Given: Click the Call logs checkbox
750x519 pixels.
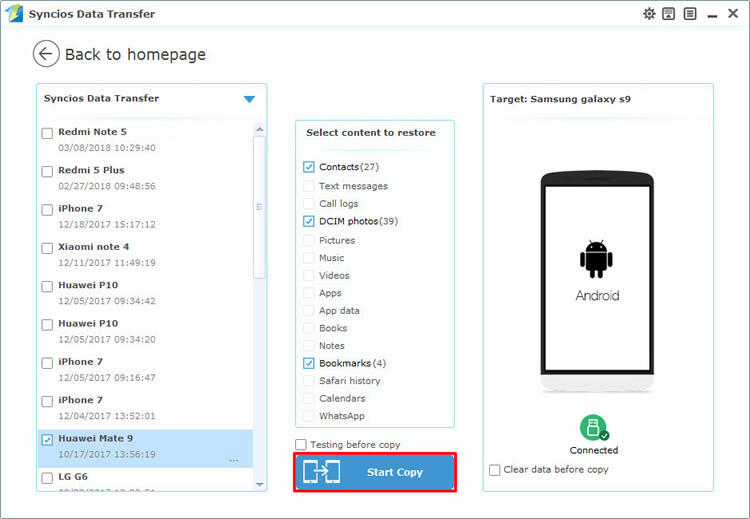Looking at the screenshot, I should click(309, 203).
